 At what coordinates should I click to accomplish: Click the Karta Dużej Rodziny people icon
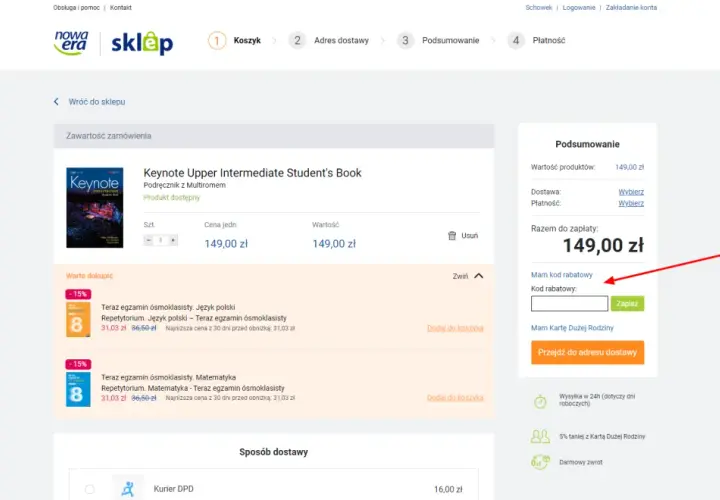(x=540, y=436)
